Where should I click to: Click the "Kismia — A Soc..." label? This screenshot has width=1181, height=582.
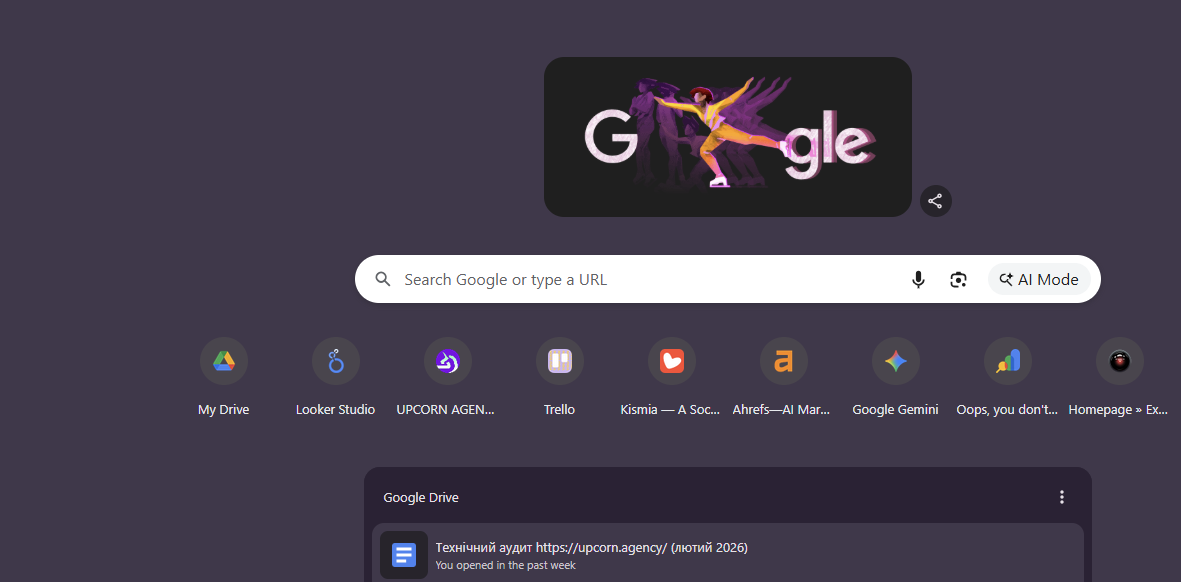(670, 410)
